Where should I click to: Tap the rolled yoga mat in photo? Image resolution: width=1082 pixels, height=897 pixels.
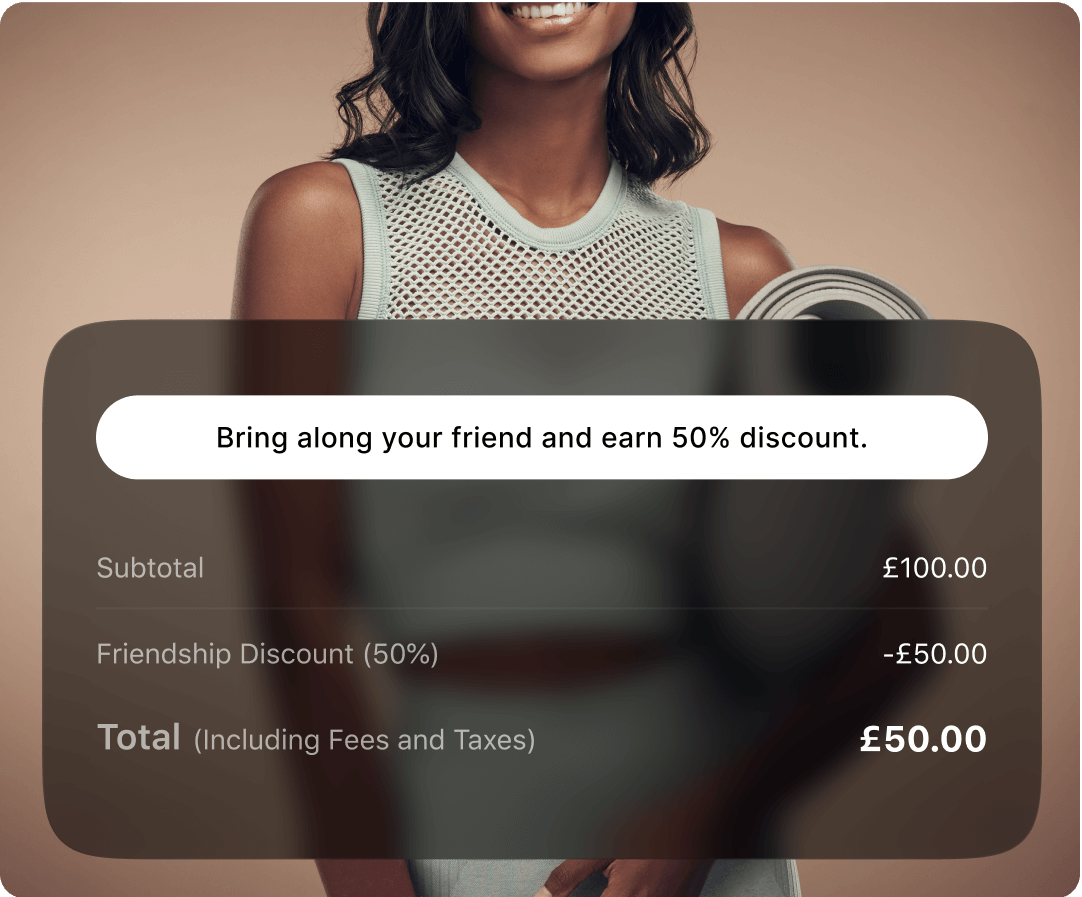point(832,295)
